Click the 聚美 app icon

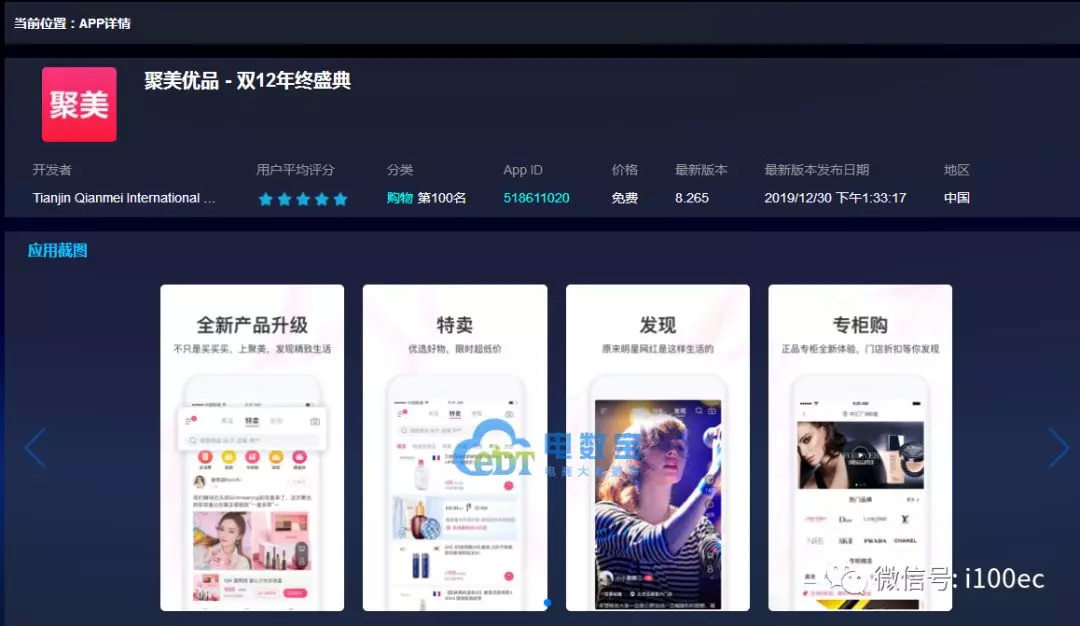coord(79,105)
